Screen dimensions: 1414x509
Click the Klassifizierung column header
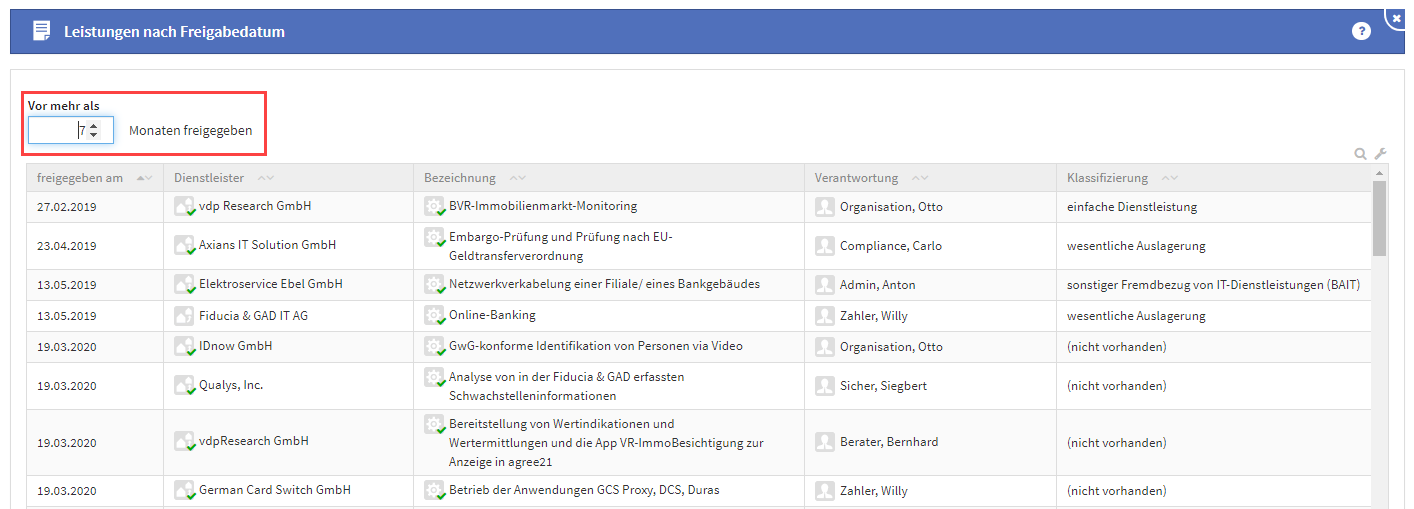click(x=1107, y=178)
